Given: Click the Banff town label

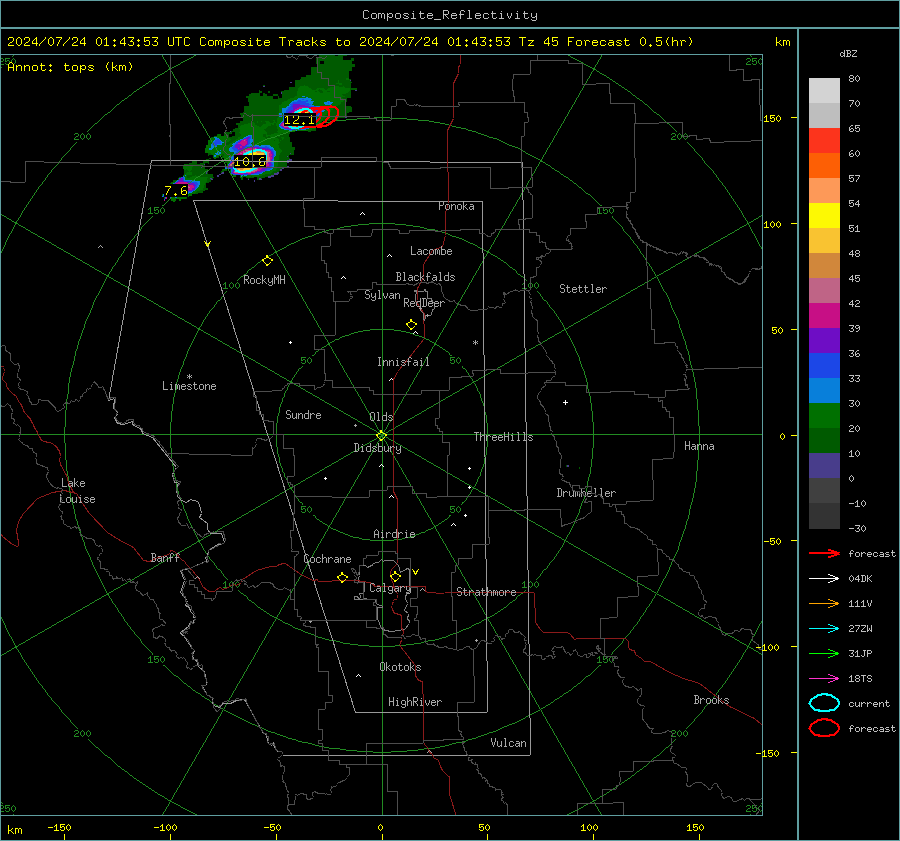Looking at the screenshot, I should pyautogui.click(x=165, y=558).
